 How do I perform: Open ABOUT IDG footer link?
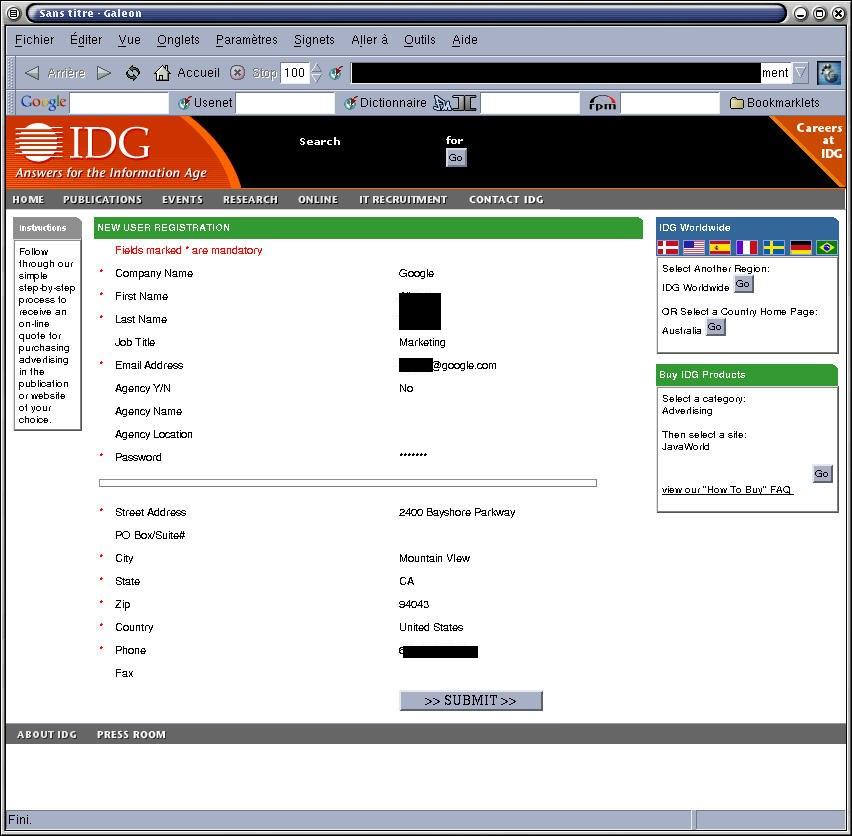click(x=47, y=734)
